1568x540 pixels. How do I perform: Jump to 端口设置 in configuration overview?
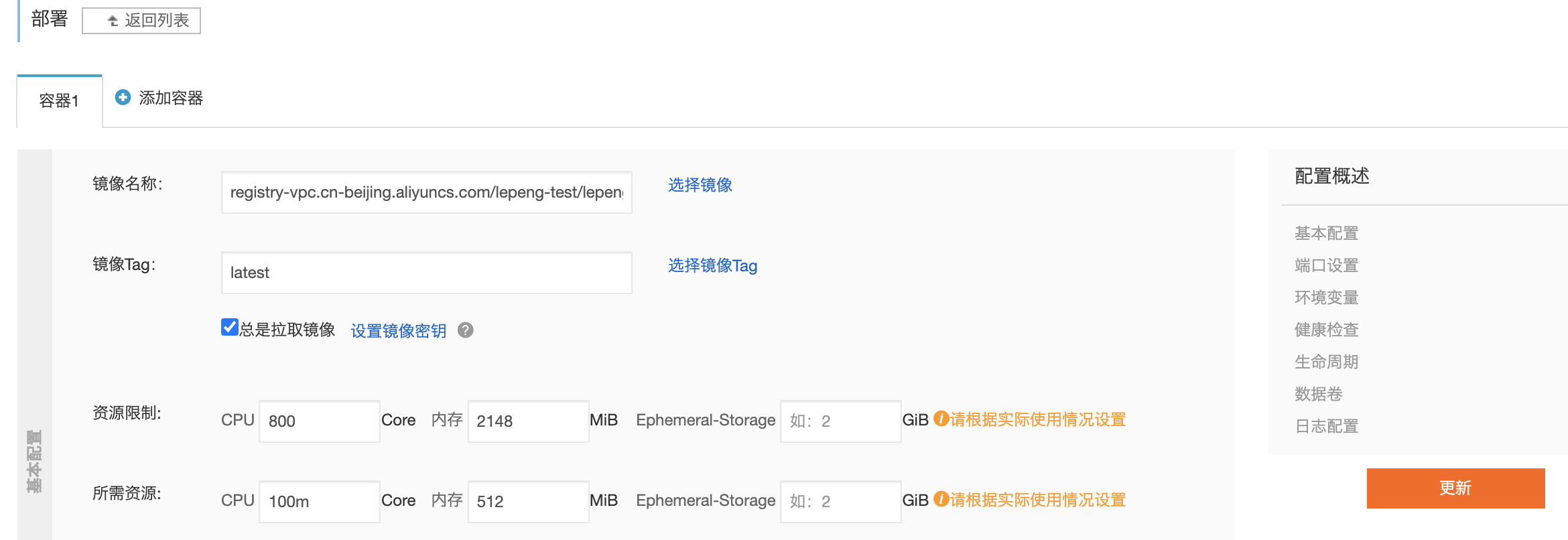coord(1326,266)
